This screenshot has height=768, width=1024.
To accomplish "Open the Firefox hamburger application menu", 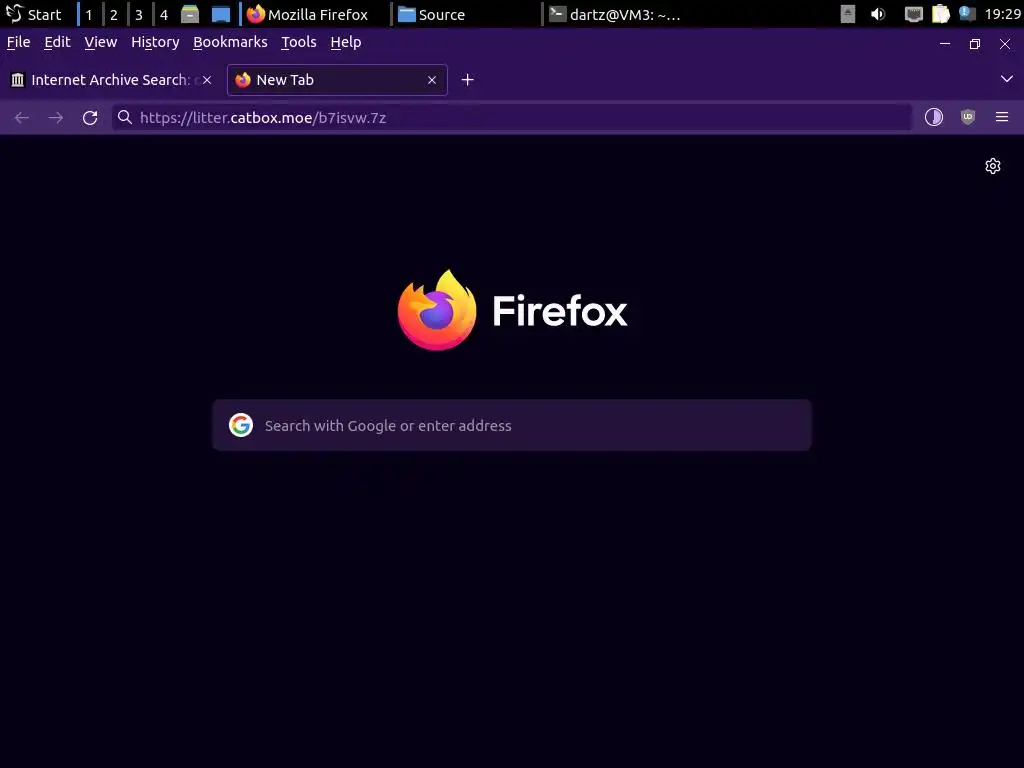I will coord(1002,117).
